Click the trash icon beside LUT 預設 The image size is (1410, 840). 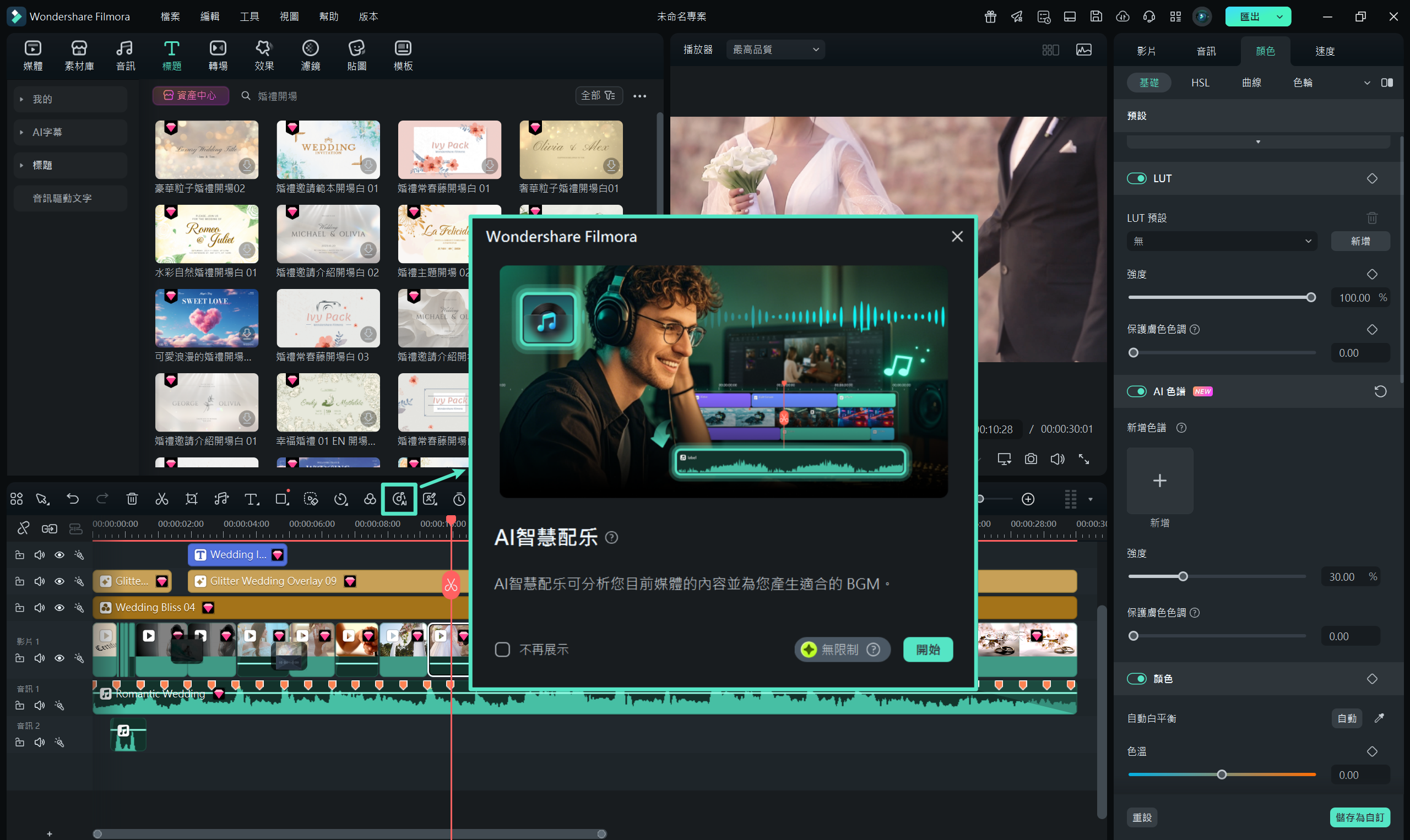click(x=1372, y=218)
